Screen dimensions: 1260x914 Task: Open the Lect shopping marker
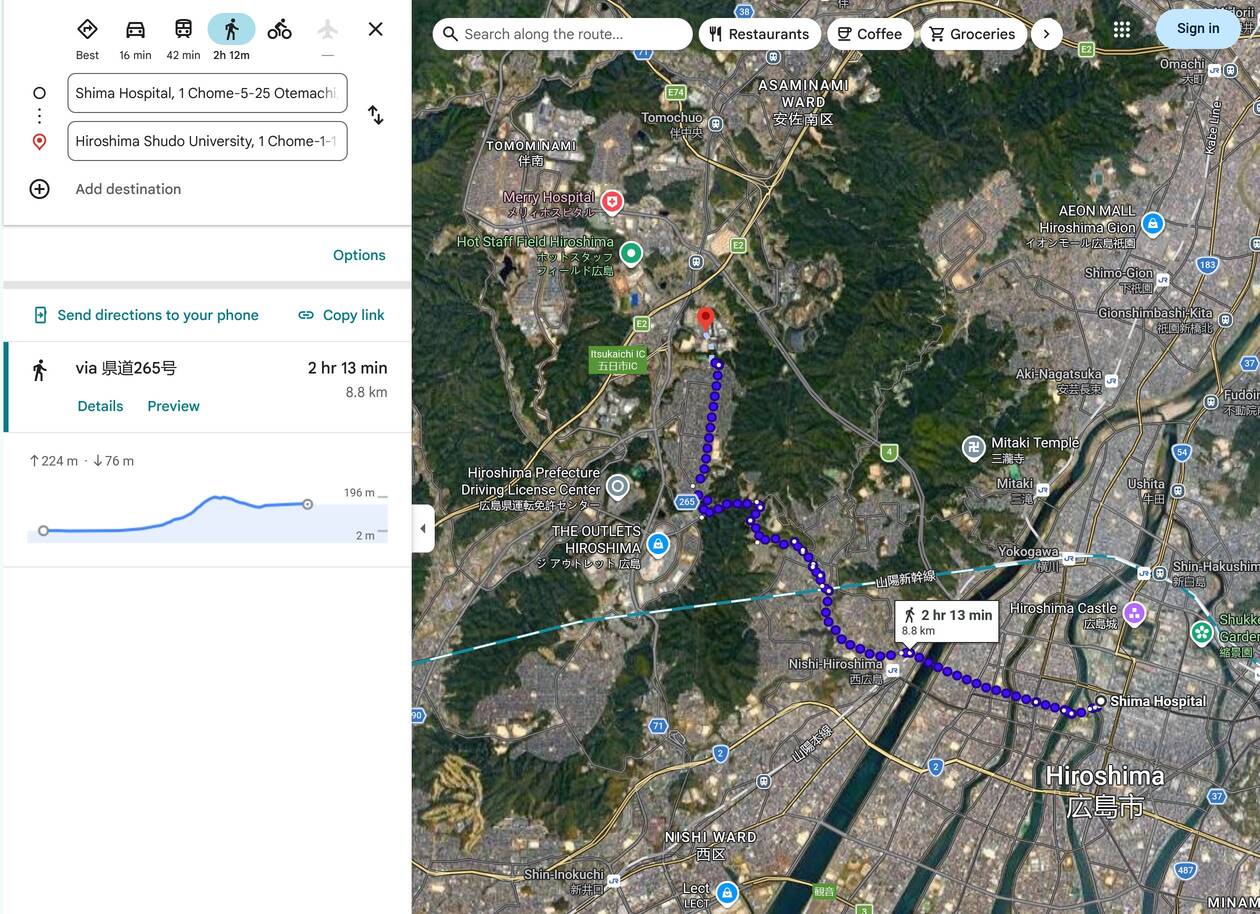(727, 893)
